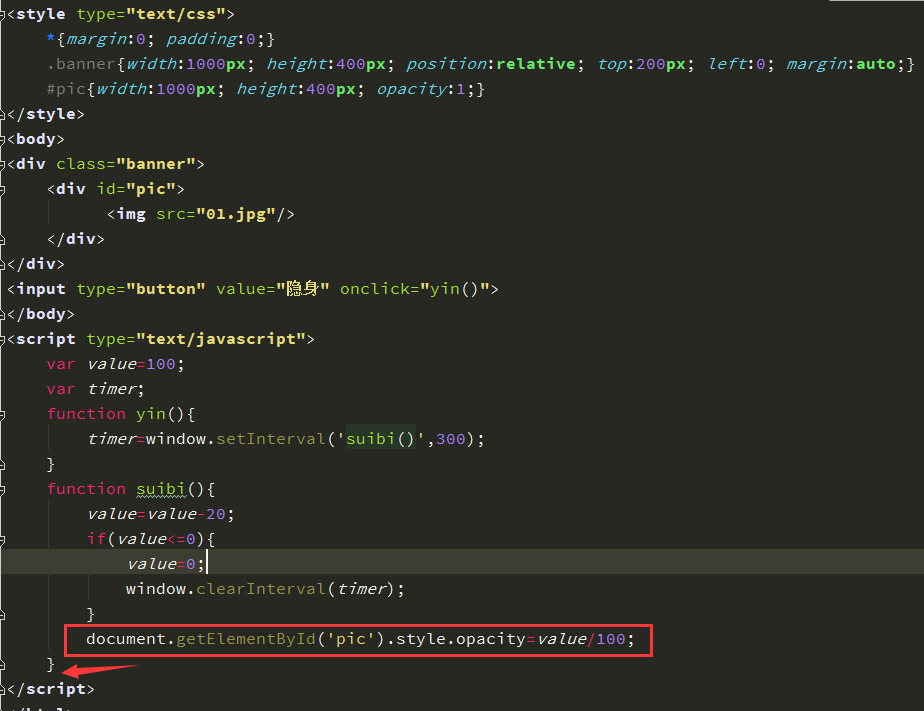The width and height of the screenshot is (924, 711).
Task: Click the value="隐身" attribute
Action: [272, 289]
